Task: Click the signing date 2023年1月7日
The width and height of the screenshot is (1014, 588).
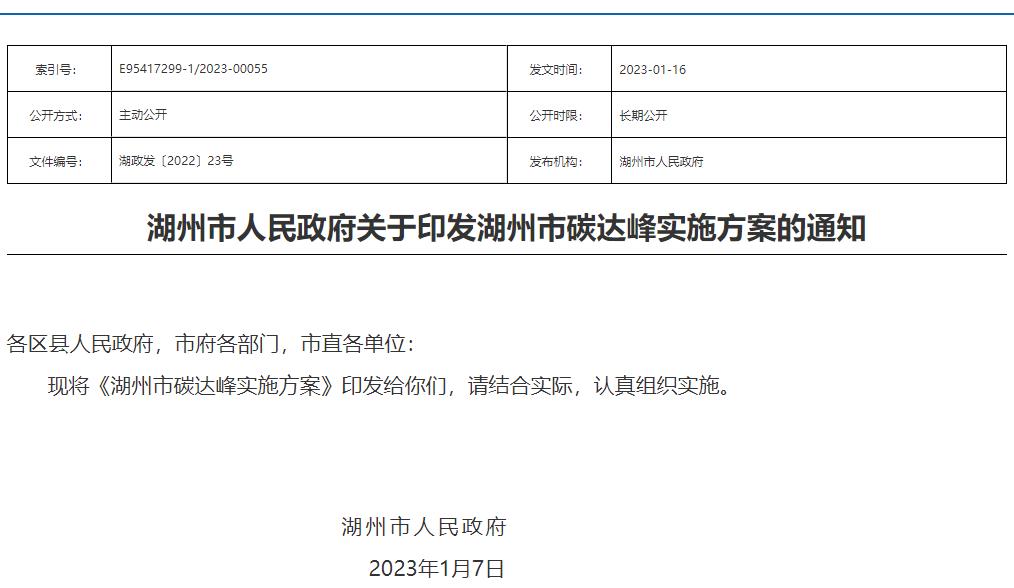Action: (x=436, y=569)
